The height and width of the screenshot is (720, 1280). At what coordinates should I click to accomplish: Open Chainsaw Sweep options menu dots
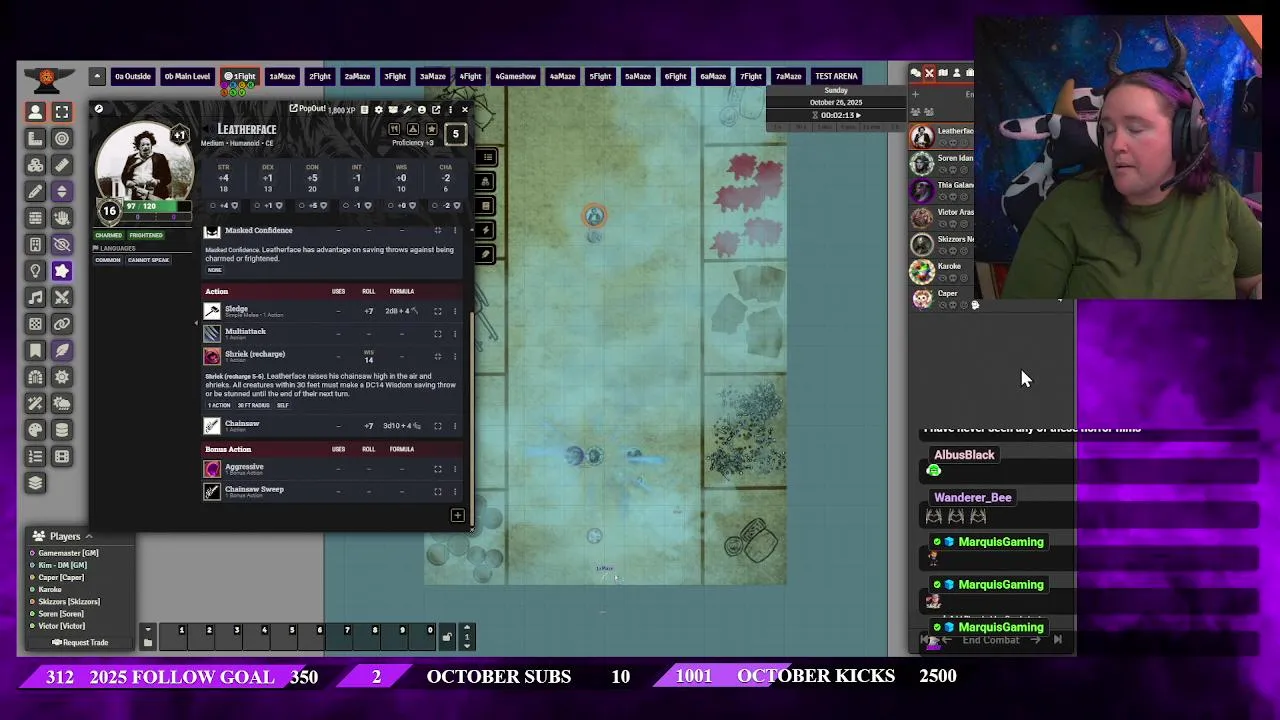coord(455,491)
